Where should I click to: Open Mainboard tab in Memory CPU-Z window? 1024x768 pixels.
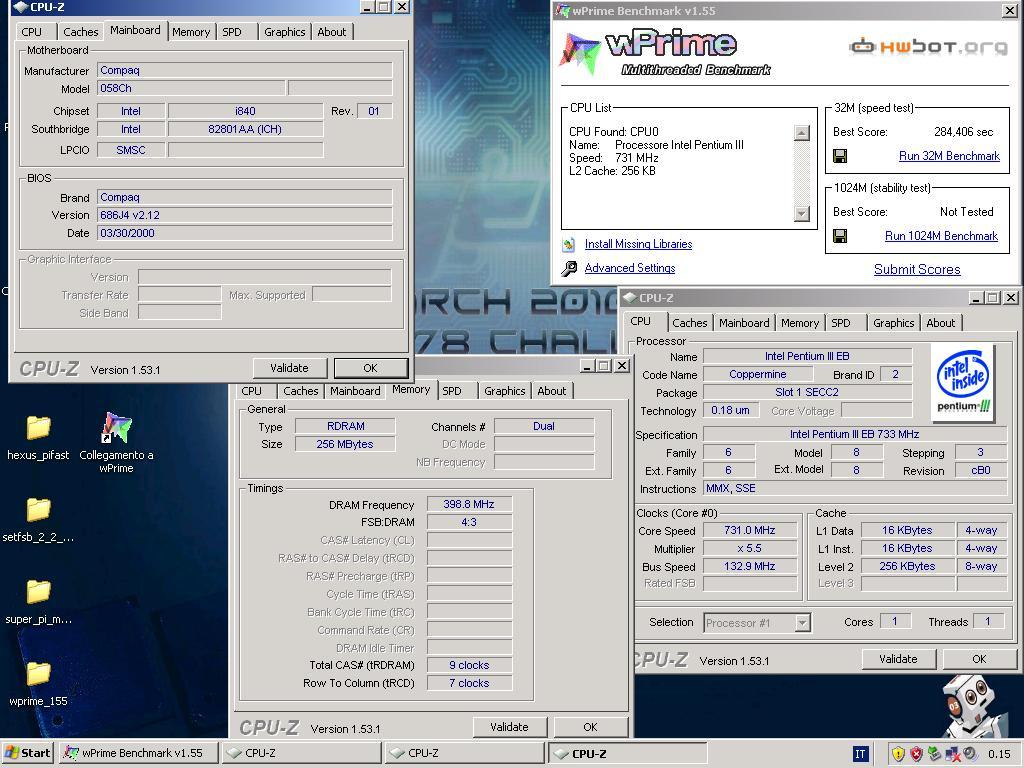click(355, 391)
